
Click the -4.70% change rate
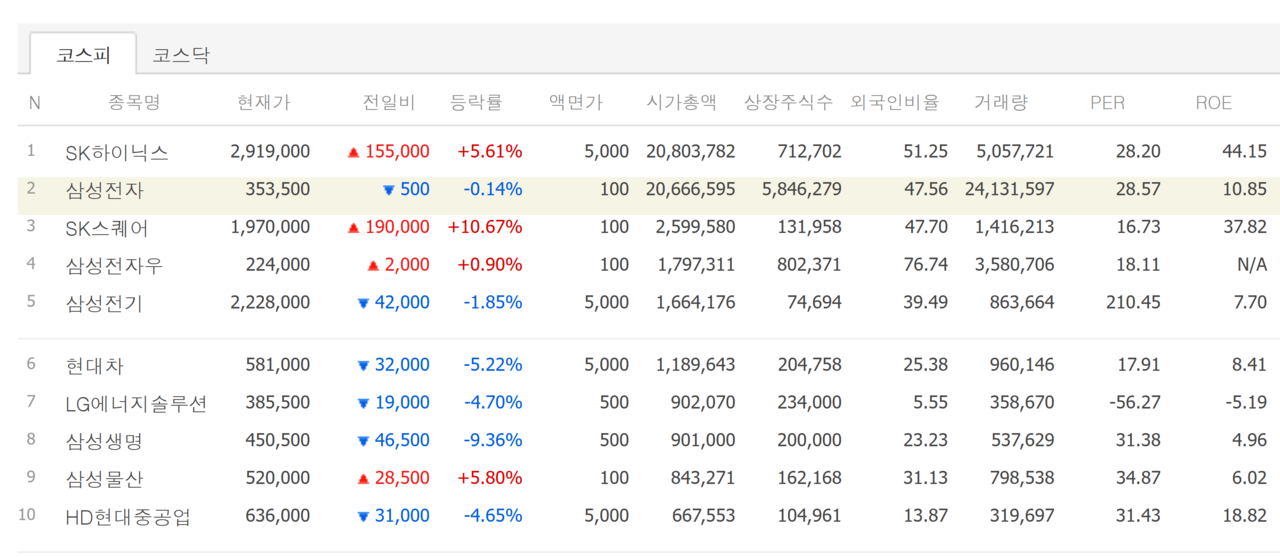click(x=493, y=403)
